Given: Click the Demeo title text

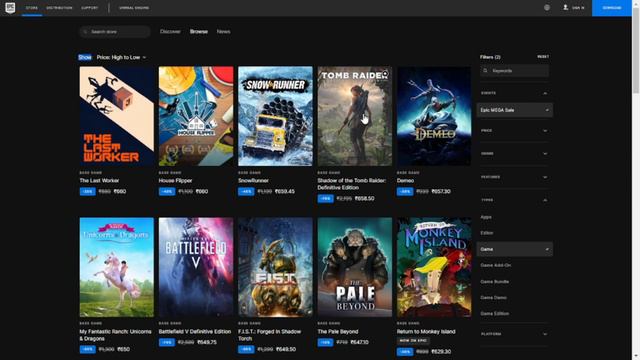Looking at the screenshot, I should 405,180.
